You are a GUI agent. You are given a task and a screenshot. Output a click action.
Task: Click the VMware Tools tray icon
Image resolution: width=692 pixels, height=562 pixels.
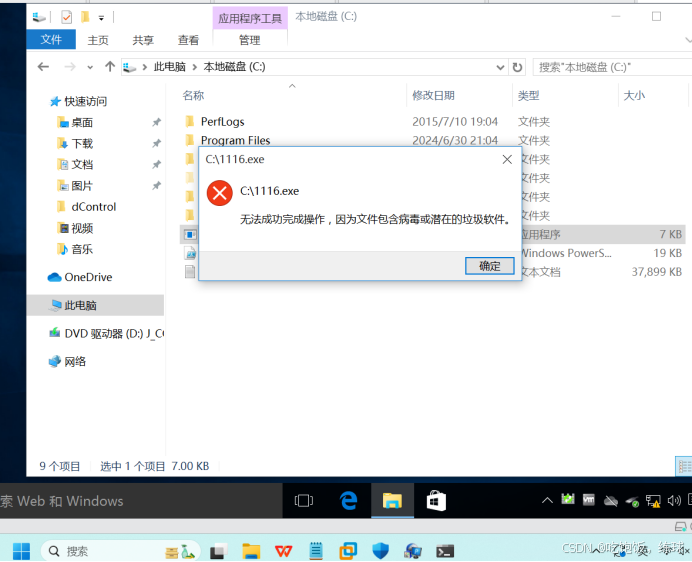tap(589, 500)
